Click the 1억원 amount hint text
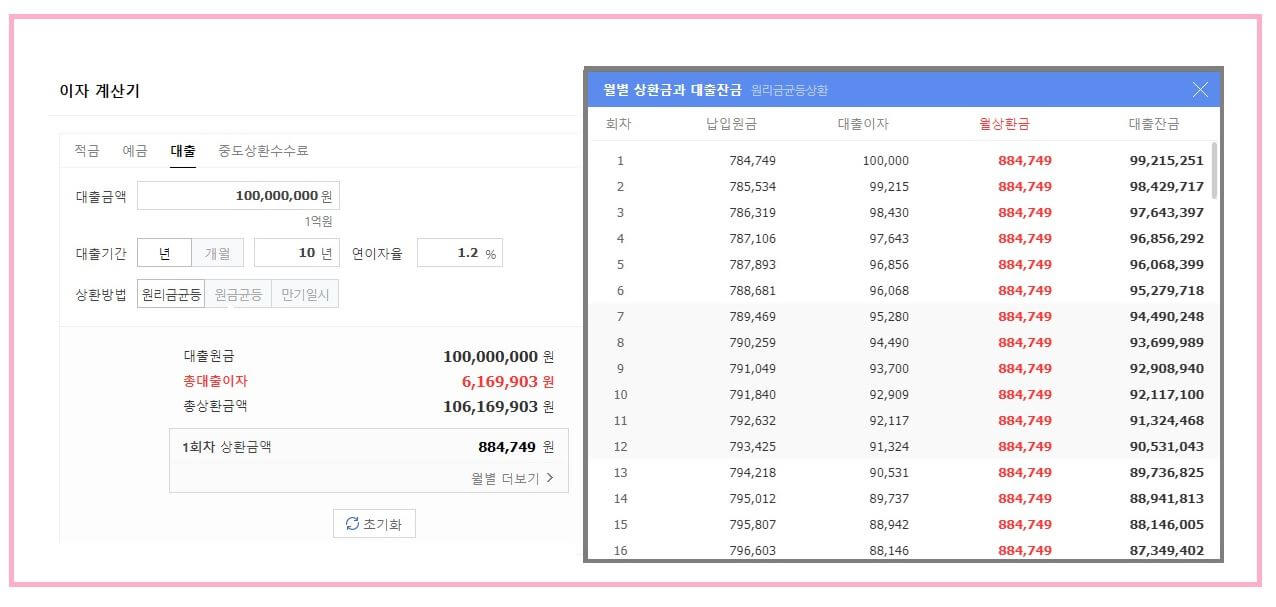Image resolution: width=1276 pixels, height=607 pixels. point(319,221)
